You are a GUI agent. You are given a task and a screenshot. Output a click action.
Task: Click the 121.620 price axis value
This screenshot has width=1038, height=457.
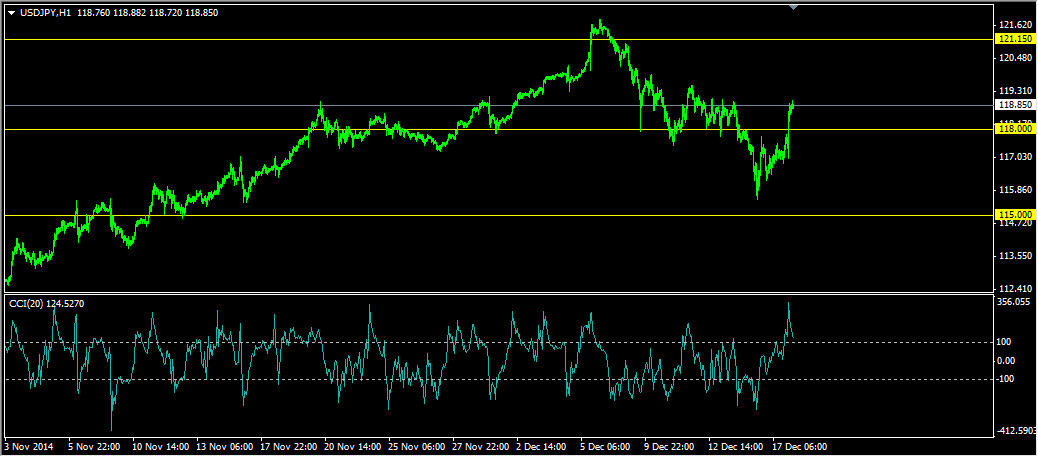[1015, 25]
